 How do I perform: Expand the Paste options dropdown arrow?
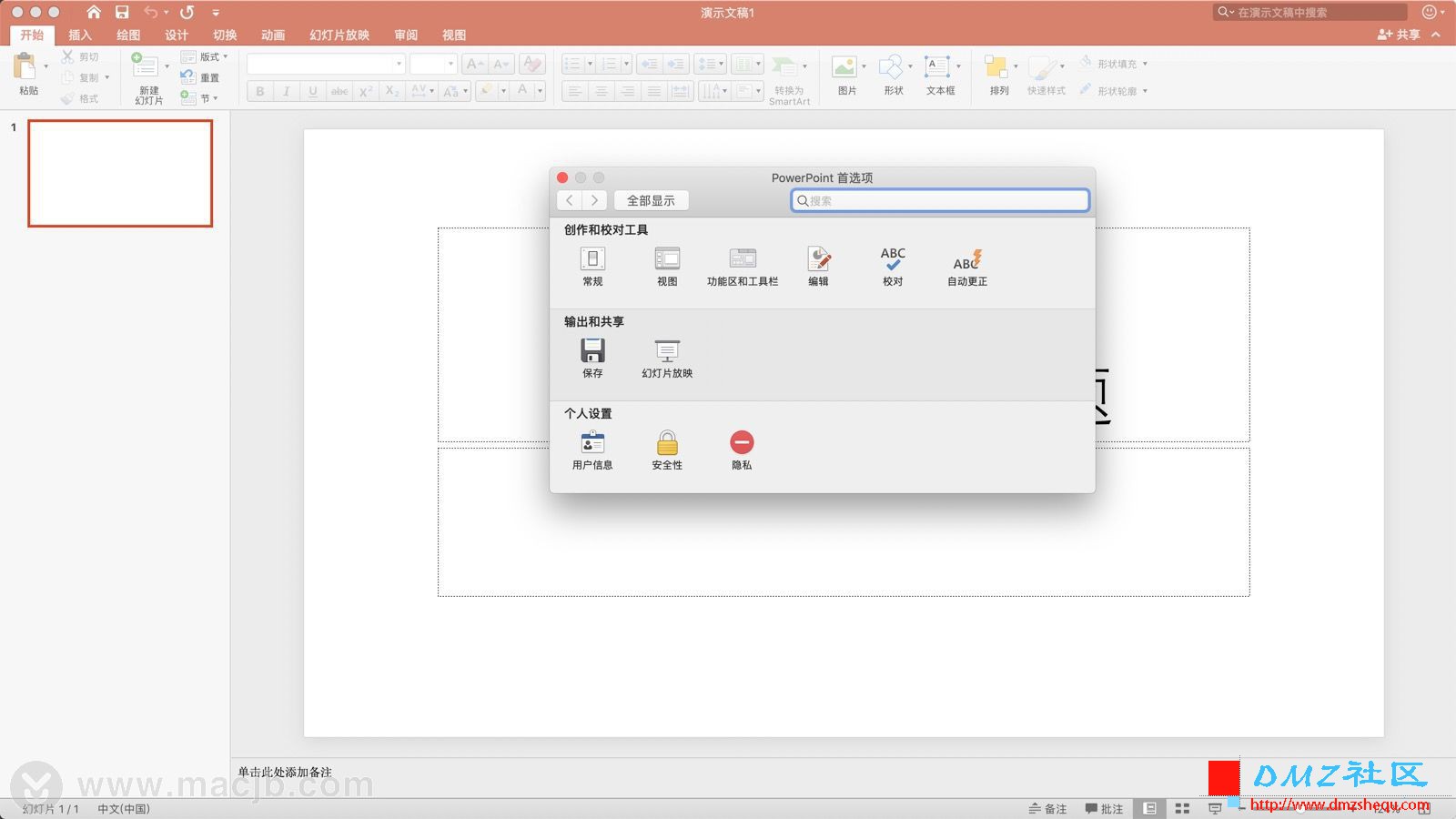click(x=46, y=66)
